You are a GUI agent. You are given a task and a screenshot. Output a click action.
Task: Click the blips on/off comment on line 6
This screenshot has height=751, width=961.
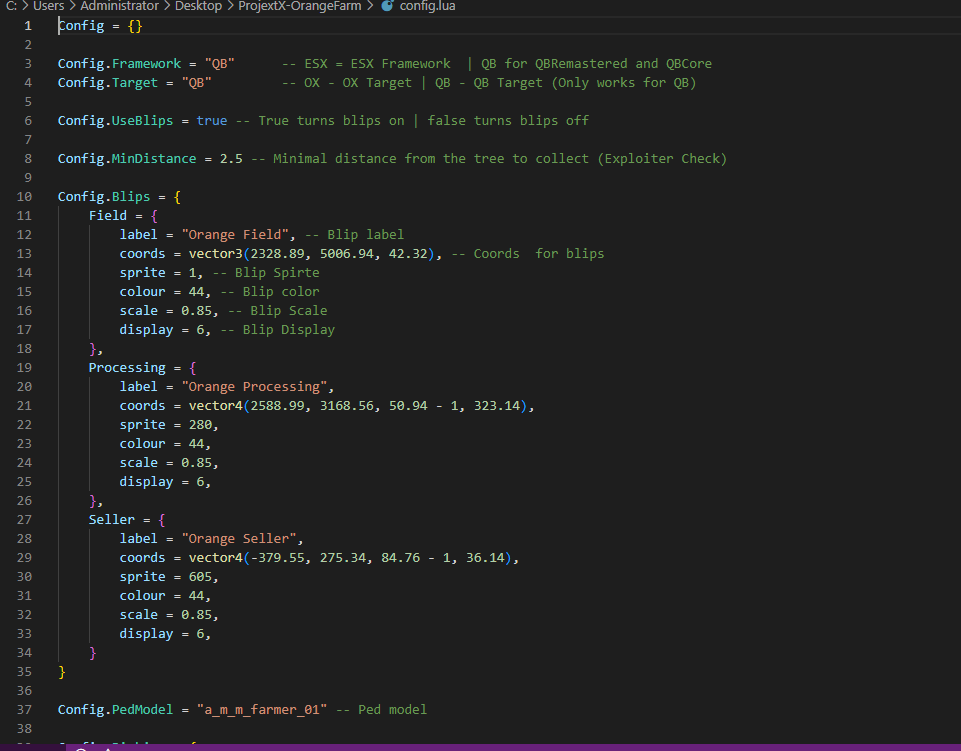pos(412,121)
